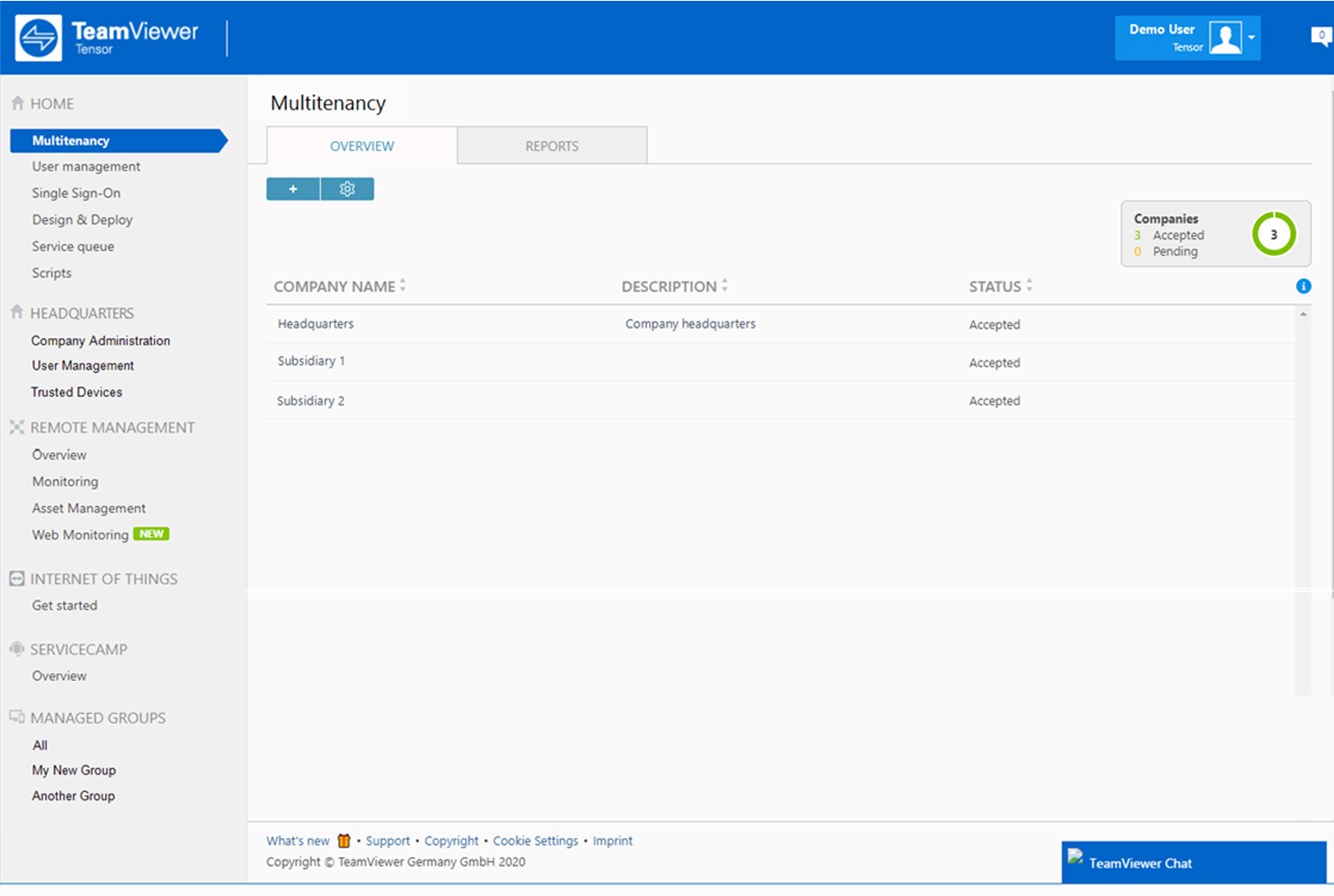
Task: Select Another Group
Action: (74, 796)
